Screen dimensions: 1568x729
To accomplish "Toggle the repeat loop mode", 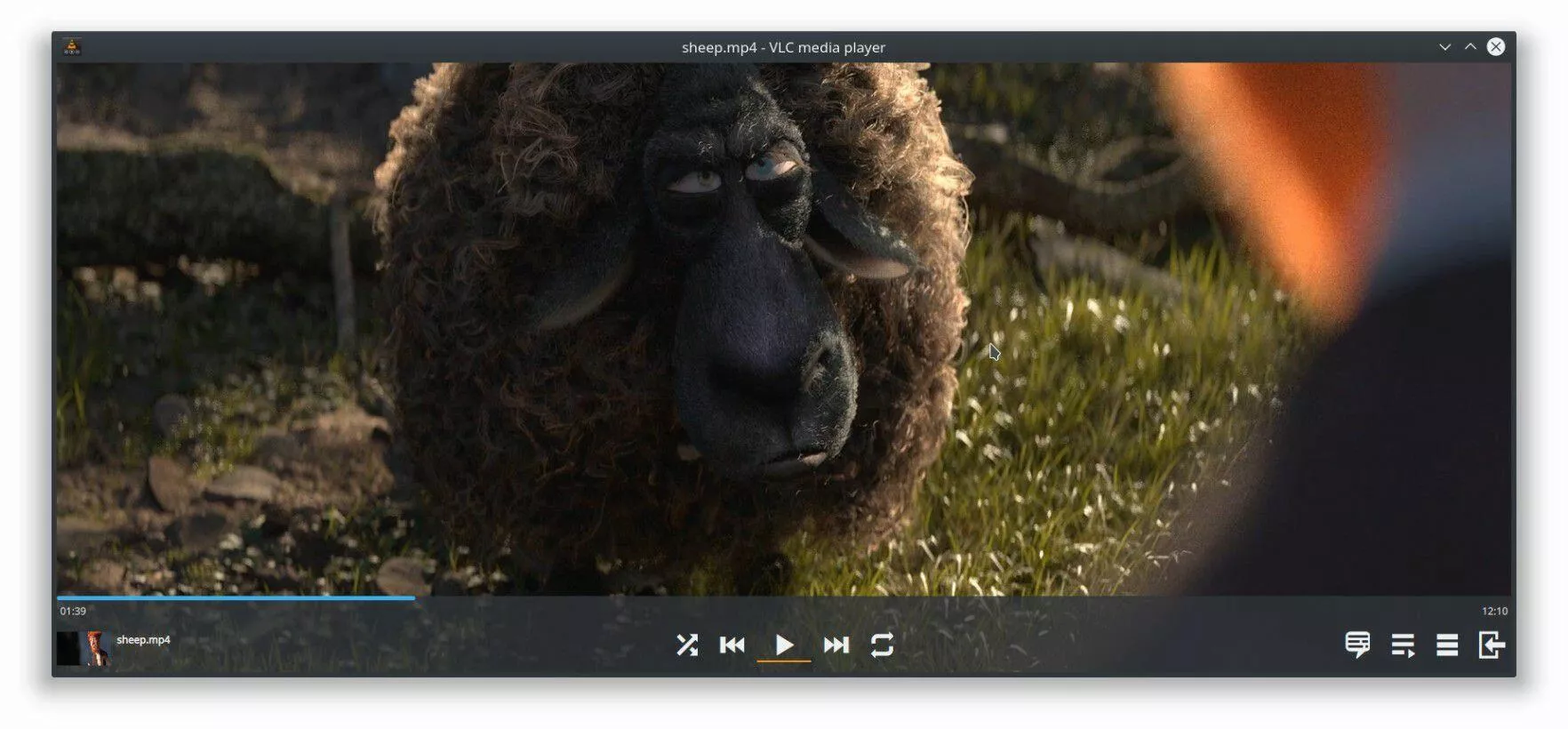I will click(x=882, y=645).
